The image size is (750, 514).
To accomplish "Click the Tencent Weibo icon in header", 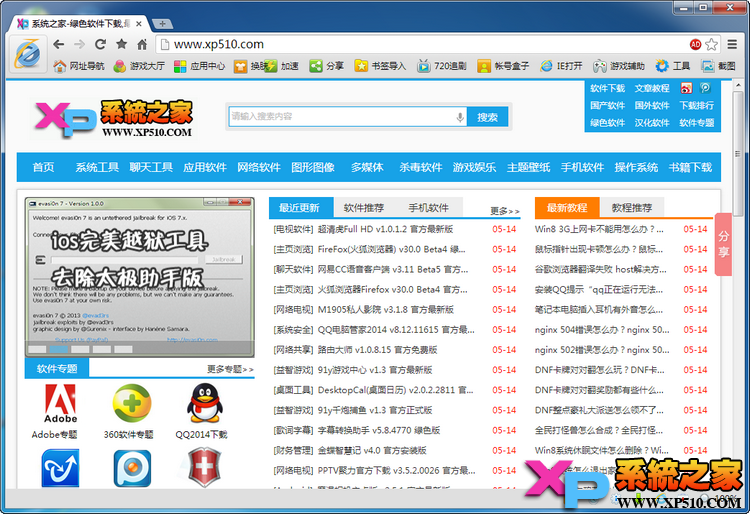I will pyautogui.click(x=705, y=88).
